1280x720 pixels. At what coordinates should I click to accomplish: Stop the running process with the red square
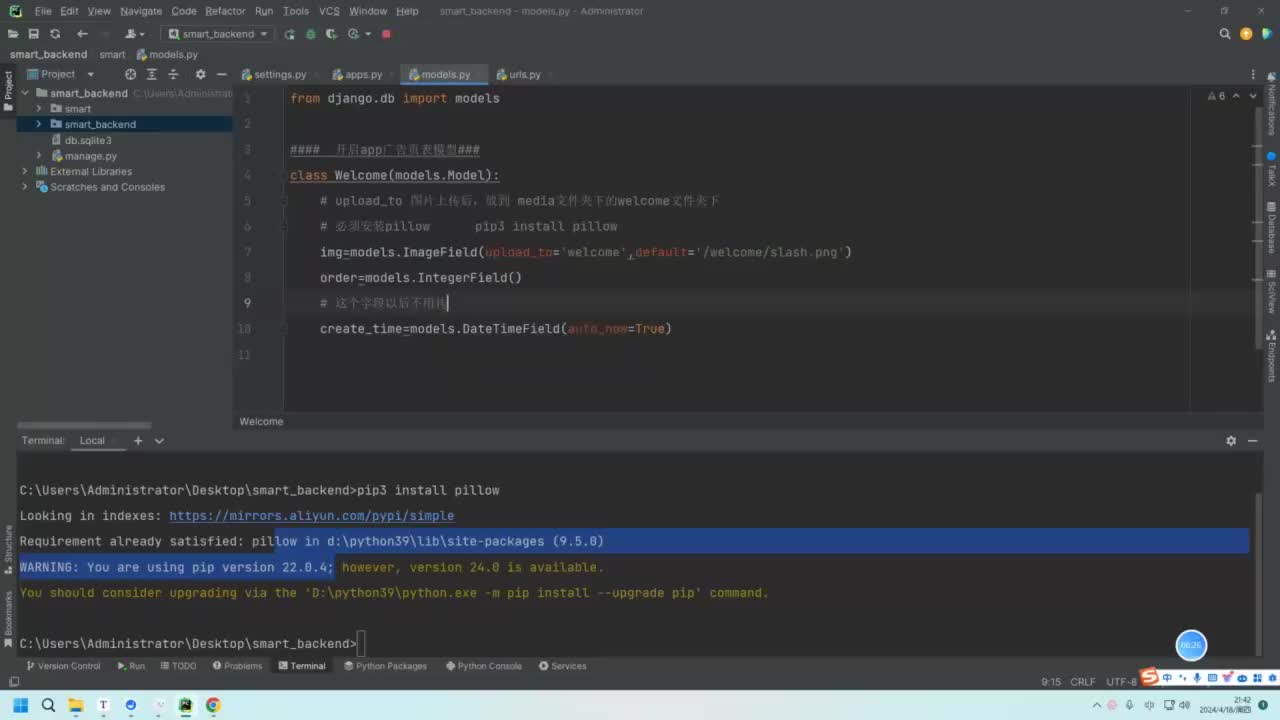click(x=386, y=34)
